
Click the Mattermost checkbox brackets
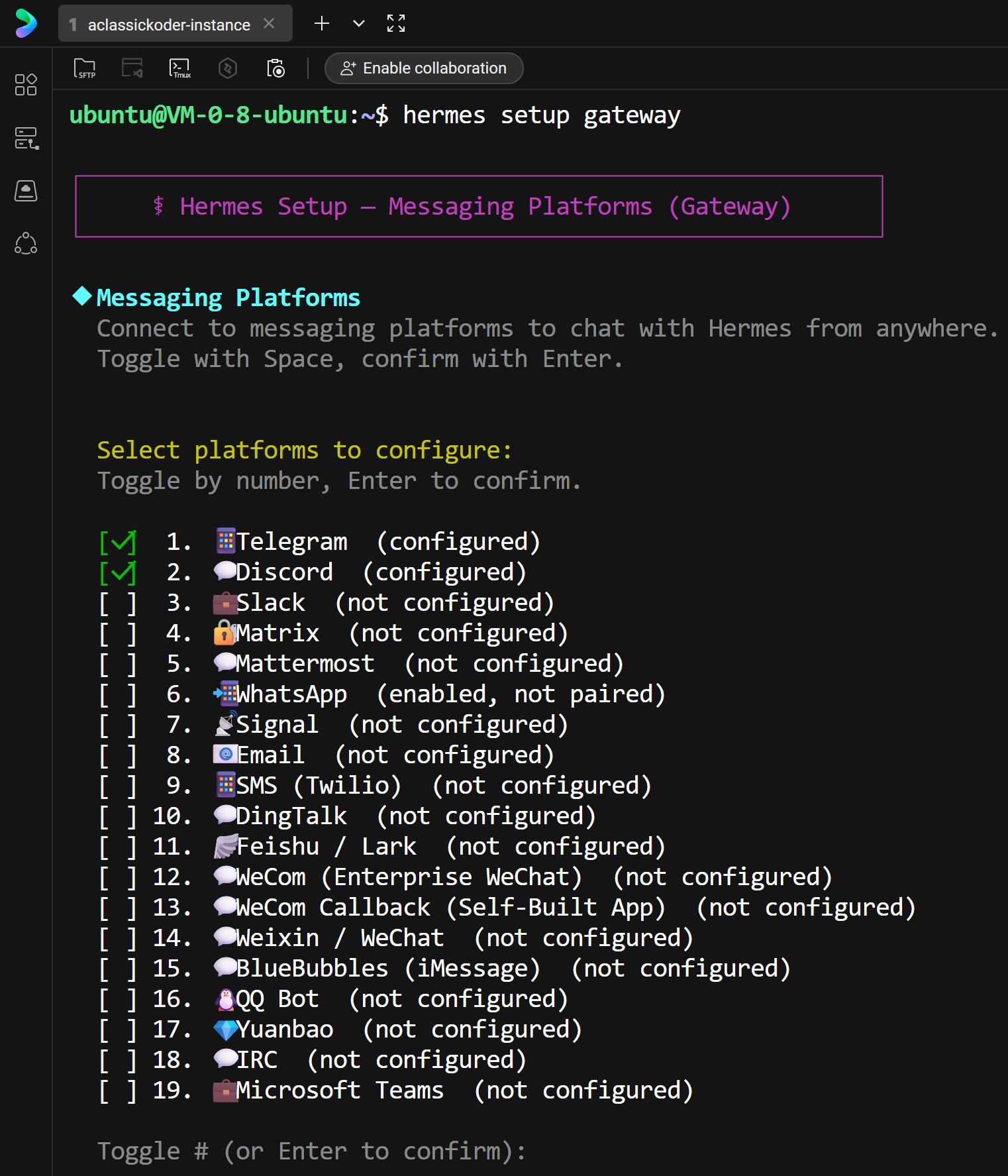tap(118, 664)
